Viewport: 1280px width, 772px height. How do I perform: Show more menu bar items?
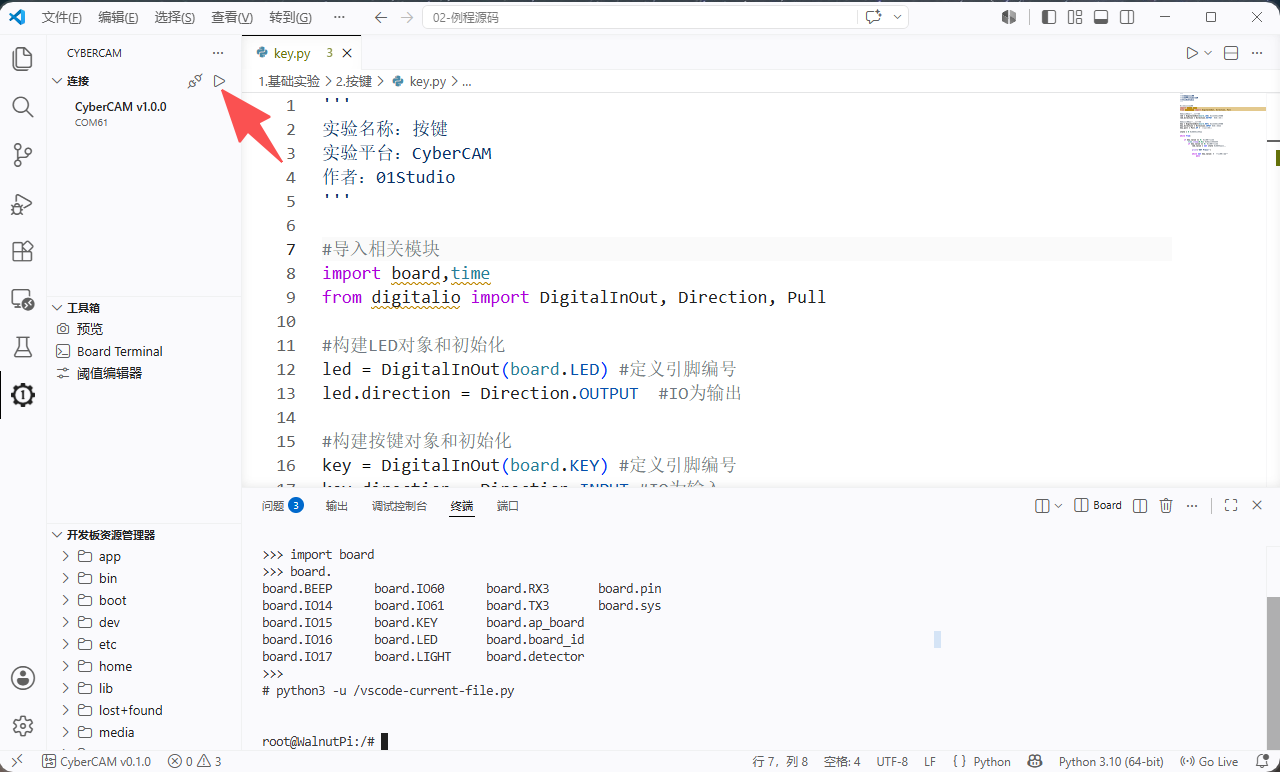tap(339, 17)
